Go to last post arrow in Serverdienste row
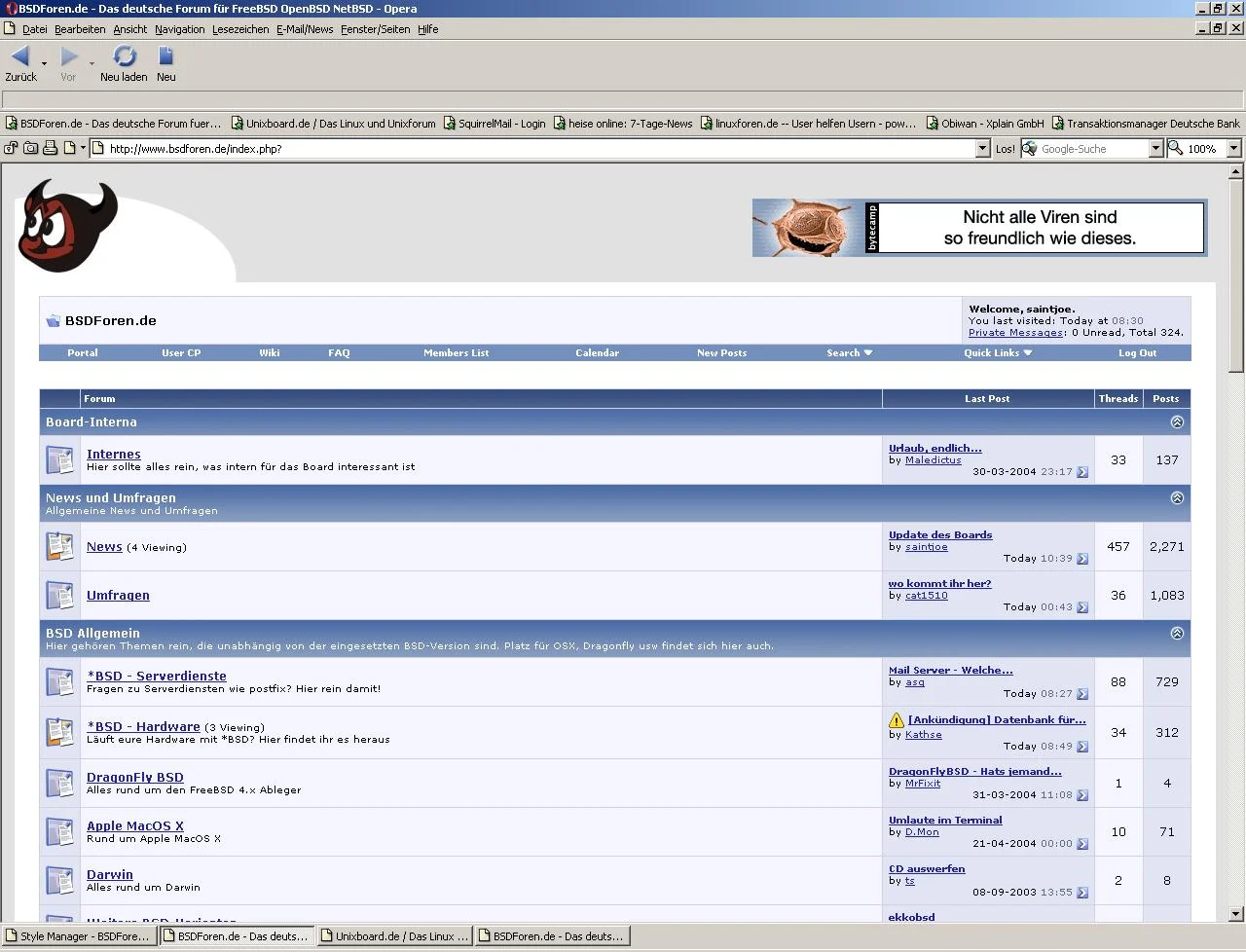The width and height of the screenshot is (1246, 952). (1082, 694)
